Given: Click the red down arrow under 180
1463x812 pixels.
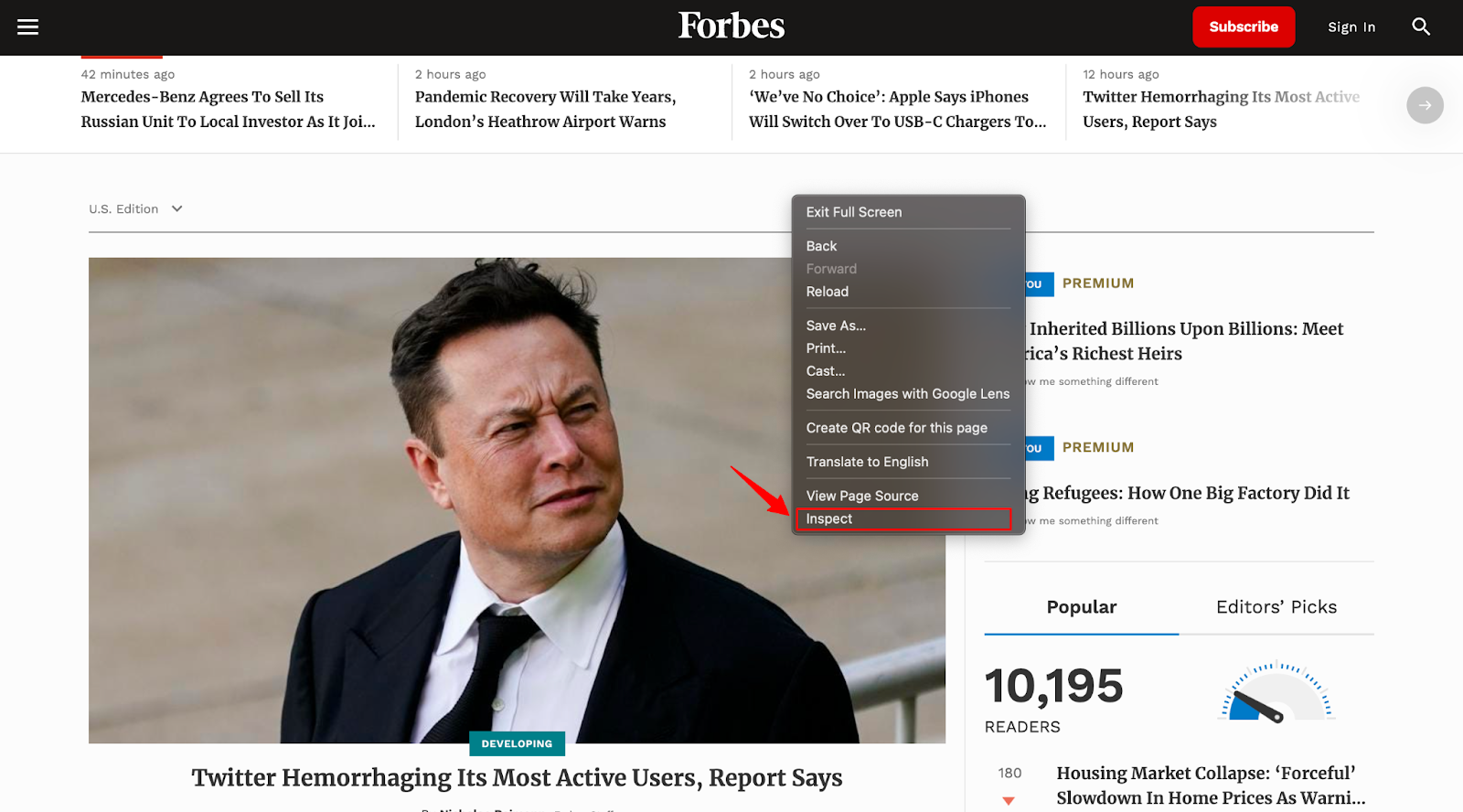Looking at the screenshot, I should pyautogui.click(x=1009, y=801).
